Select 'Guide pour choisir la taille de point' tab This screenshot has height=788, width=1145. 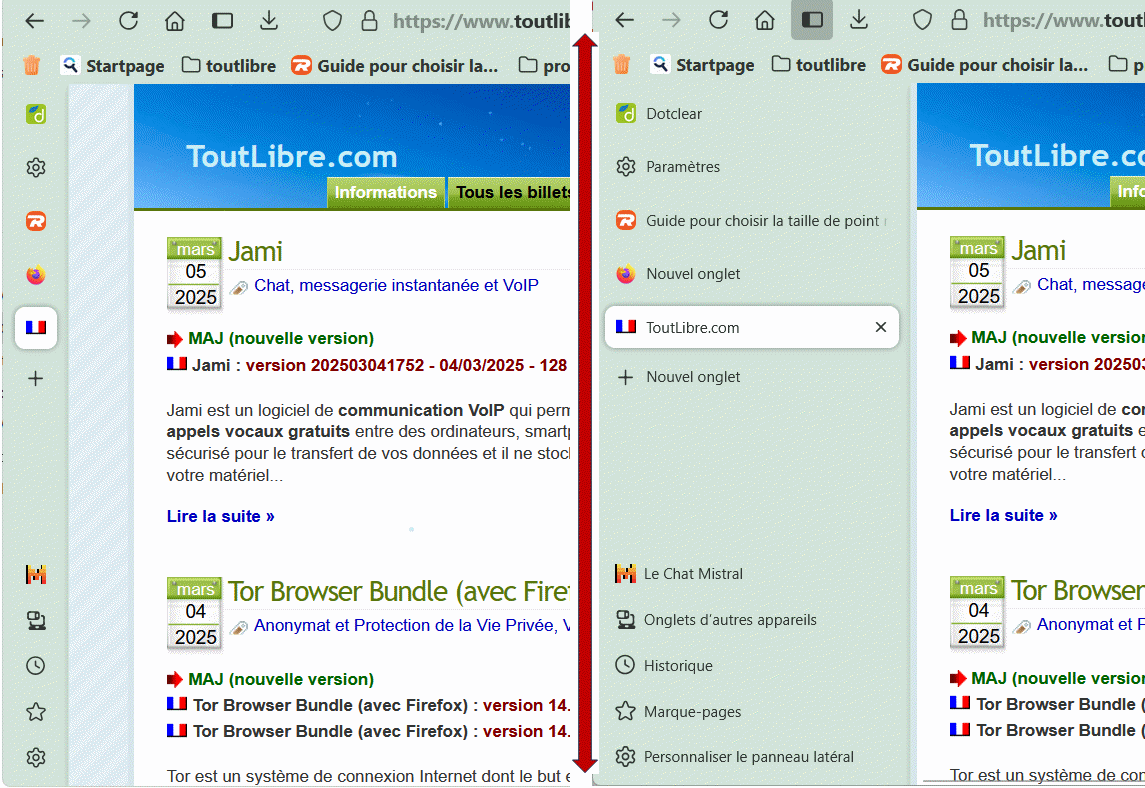(x=752, y=221)
